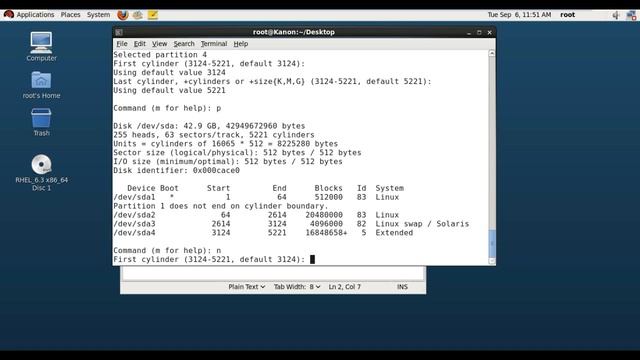The image size is (640, 360).
Task: Click Ln 2, Col 7 in editor status bar
Action: [344, 287]
